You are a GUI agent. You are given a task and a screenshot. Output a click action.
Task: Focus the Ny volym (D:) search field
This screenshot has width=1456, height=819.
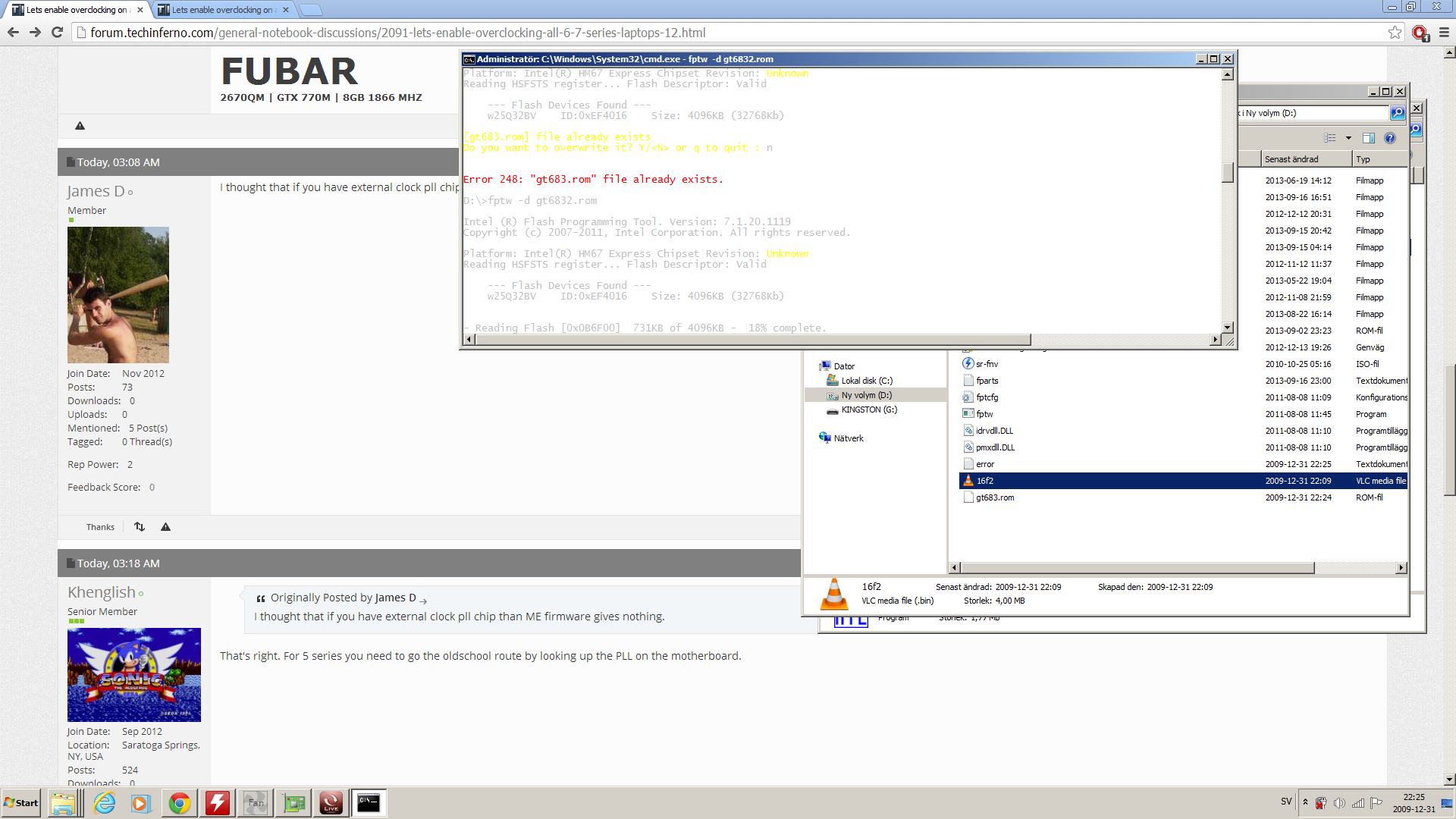tap(1313, 113)
